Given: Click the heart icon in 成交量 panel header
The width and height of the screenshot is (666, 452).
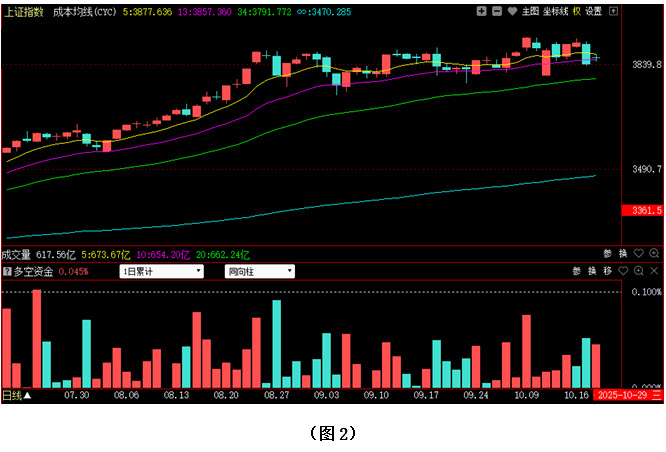Looking at the screenshot, I should (x=640, y=254).
